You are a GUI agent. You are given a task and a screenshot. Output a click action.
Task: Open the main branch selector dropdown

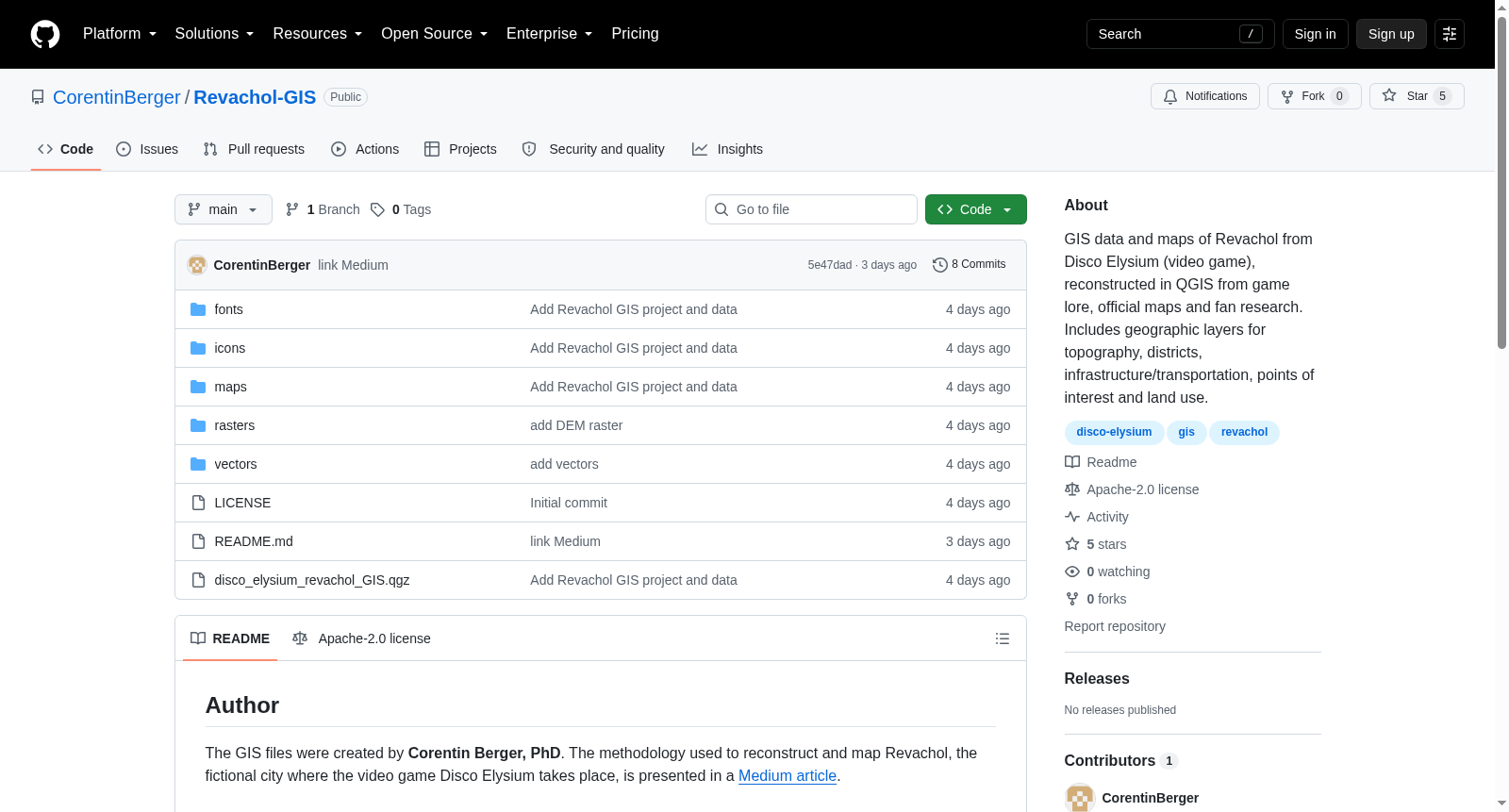pos(224,209)
